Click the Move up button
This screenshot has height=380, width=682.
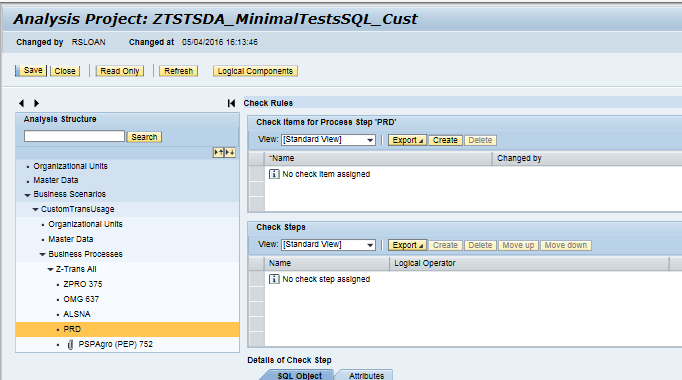pyautogui.click(x=518, y=245)
